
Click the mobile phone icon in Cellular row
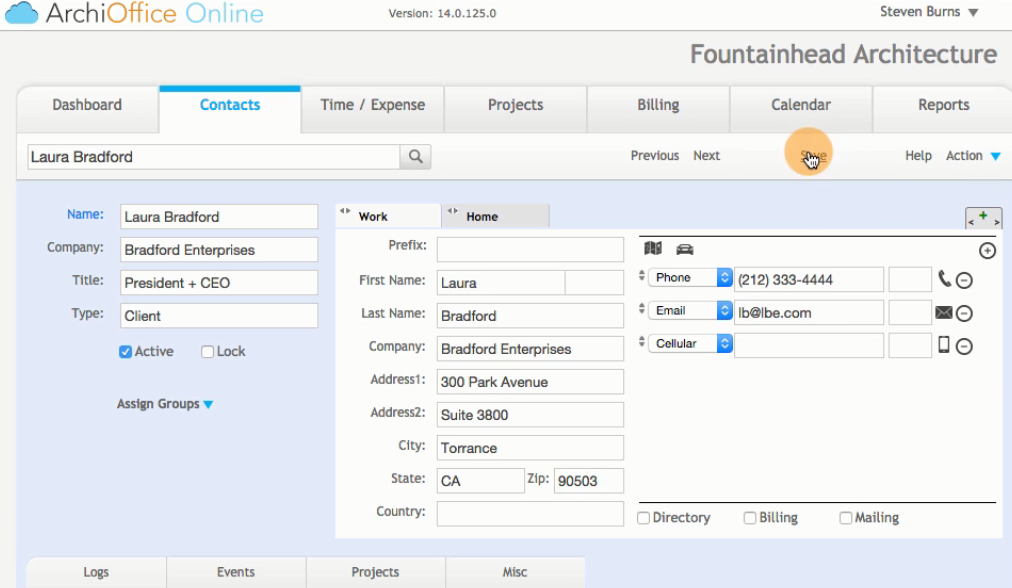[x=943, y=345]
